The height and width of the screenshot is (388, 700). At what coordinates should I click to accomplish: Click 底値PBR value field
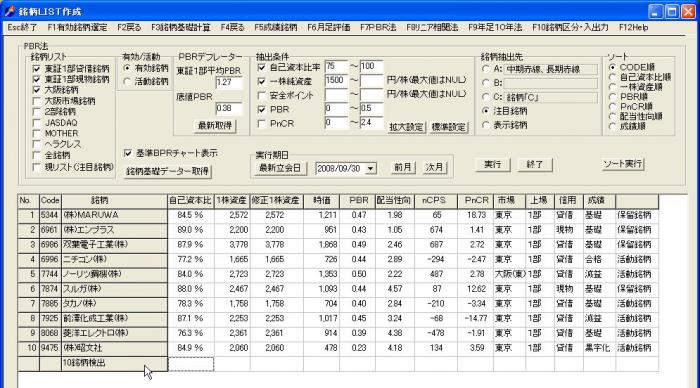(x=229, y=108)
